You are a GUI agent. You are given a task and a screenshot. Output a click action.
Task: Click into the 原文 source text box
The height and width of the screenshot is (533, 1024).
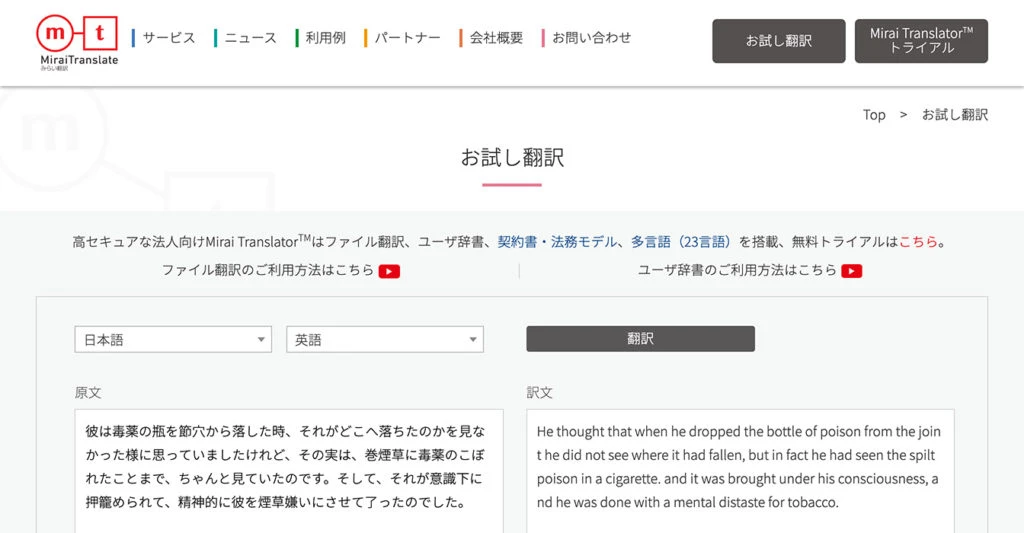coord(288,470)
